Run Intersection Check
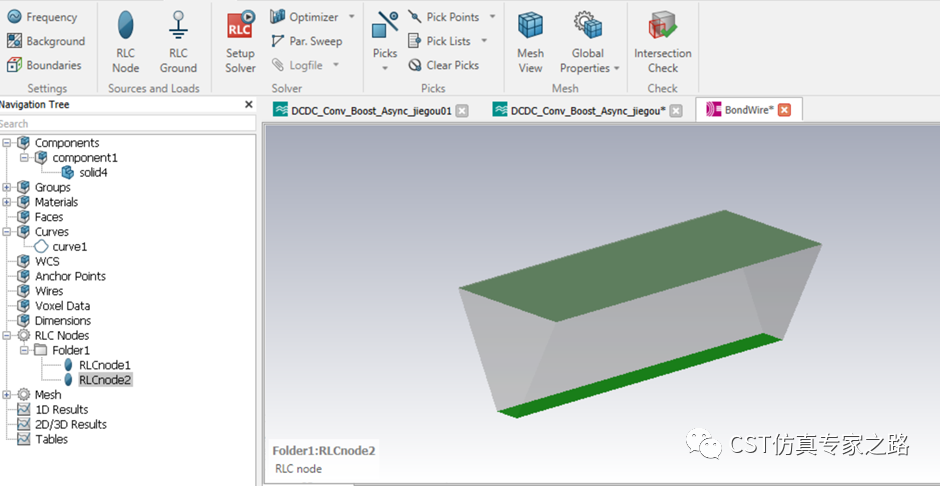This screenshot has height=486, width=940. 662,43
